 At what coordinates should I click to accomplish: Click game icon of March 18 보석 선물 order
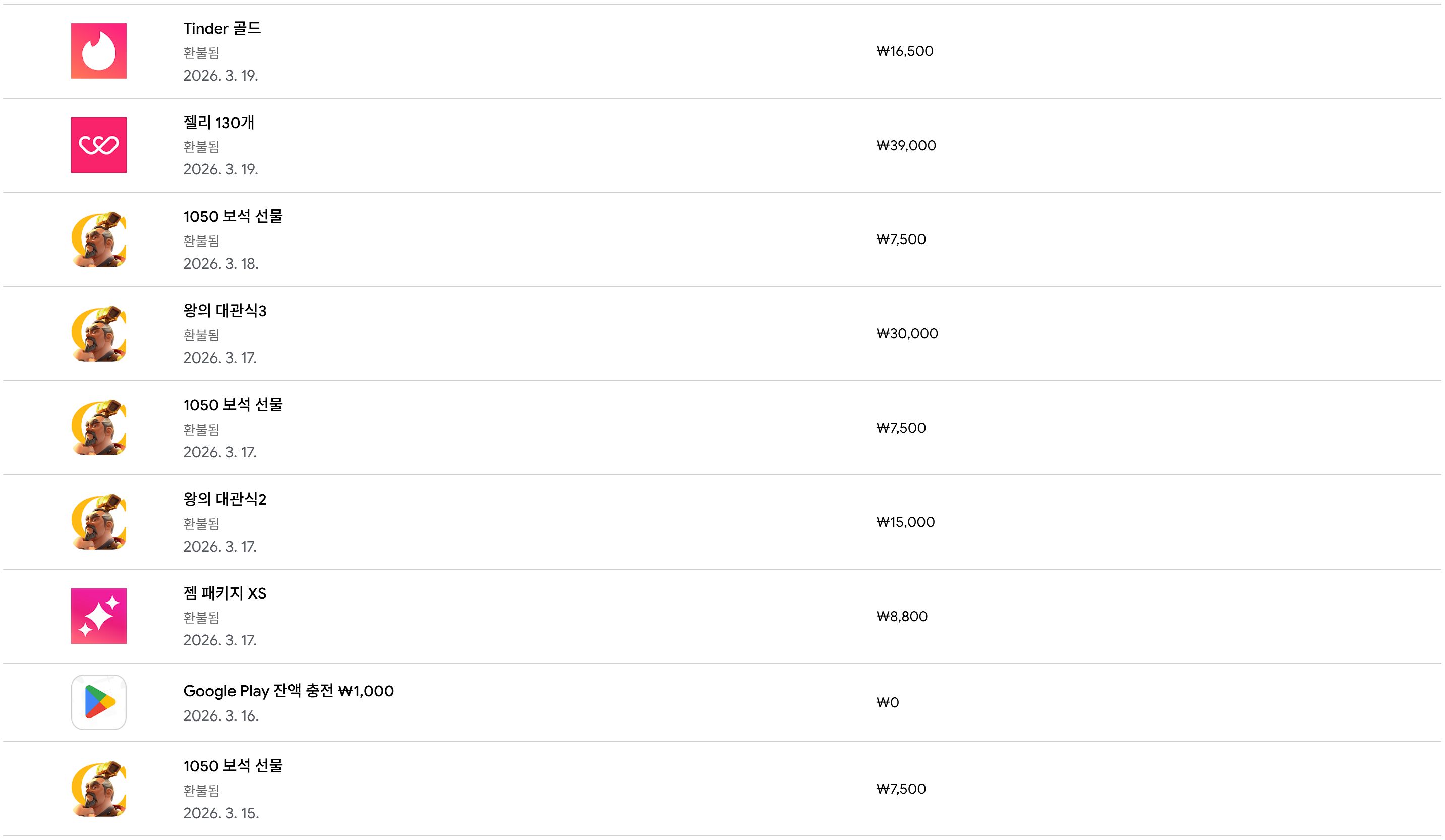point(99,239)
